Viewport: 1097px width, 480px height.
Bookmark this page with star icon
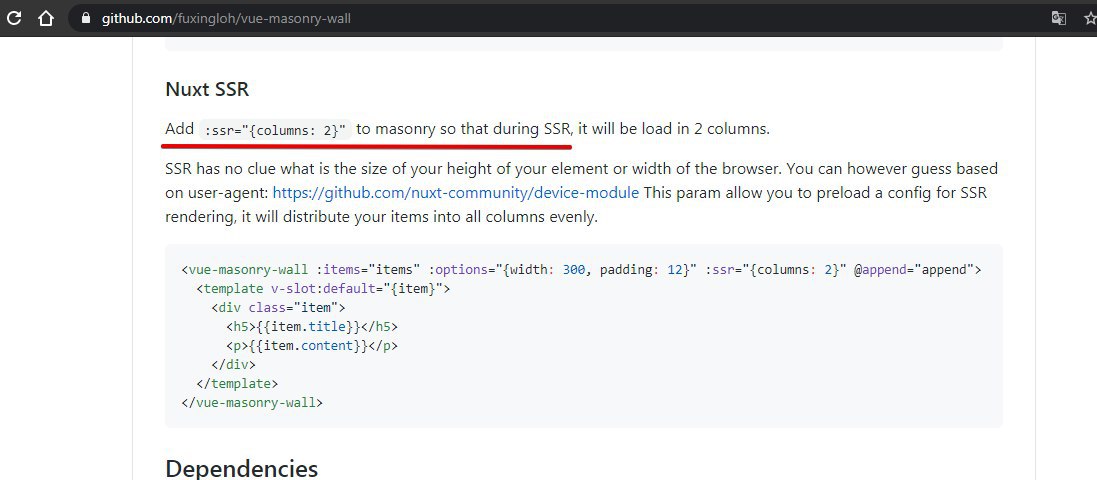(1090, 19)
